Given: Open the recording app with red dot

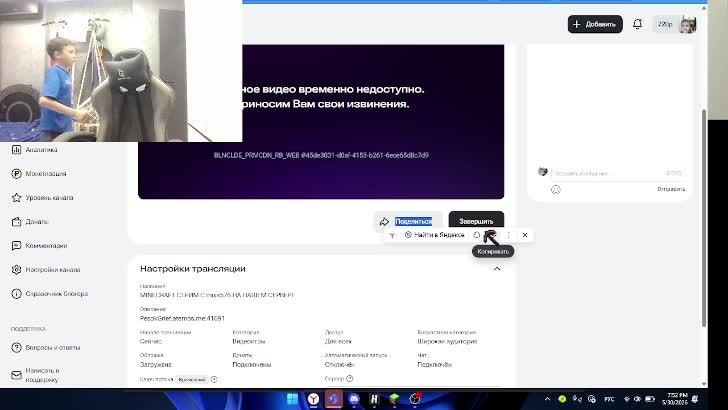Looking at the screenshot, I should click(x=415, y=399).
